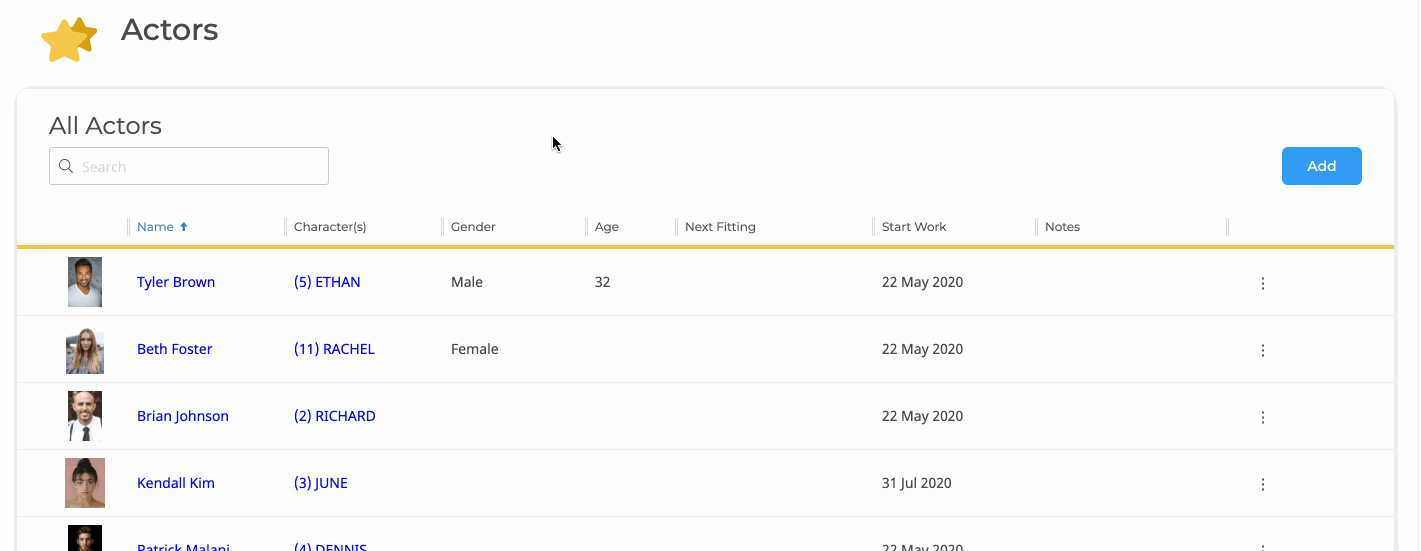Open the (11) RACHEL character link
The height and width of the screenshot is (551, 1421).
pos(334,349)
